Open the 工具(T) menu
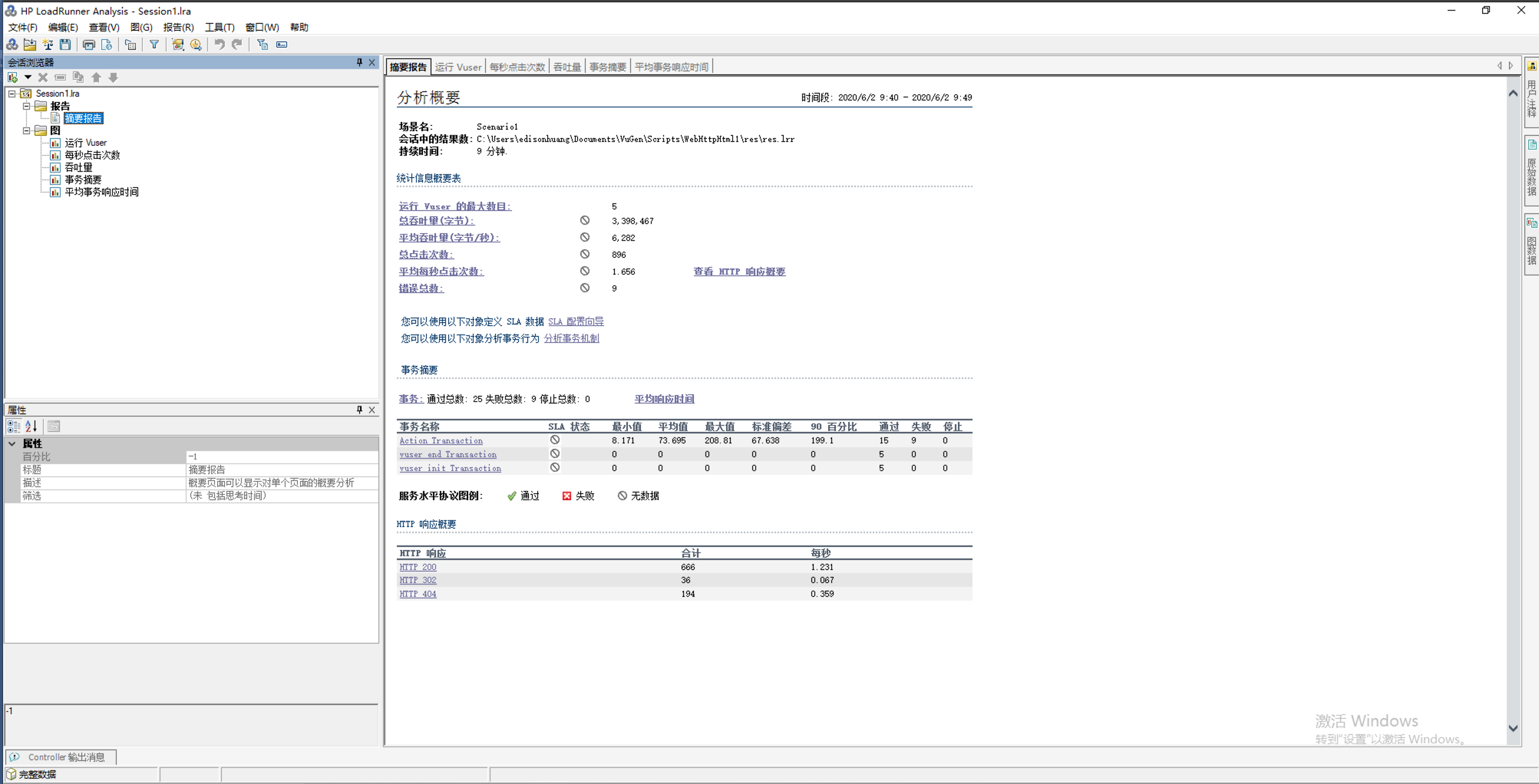The height and width of the screenshot is (784, 1539). [x=219, y=28]
